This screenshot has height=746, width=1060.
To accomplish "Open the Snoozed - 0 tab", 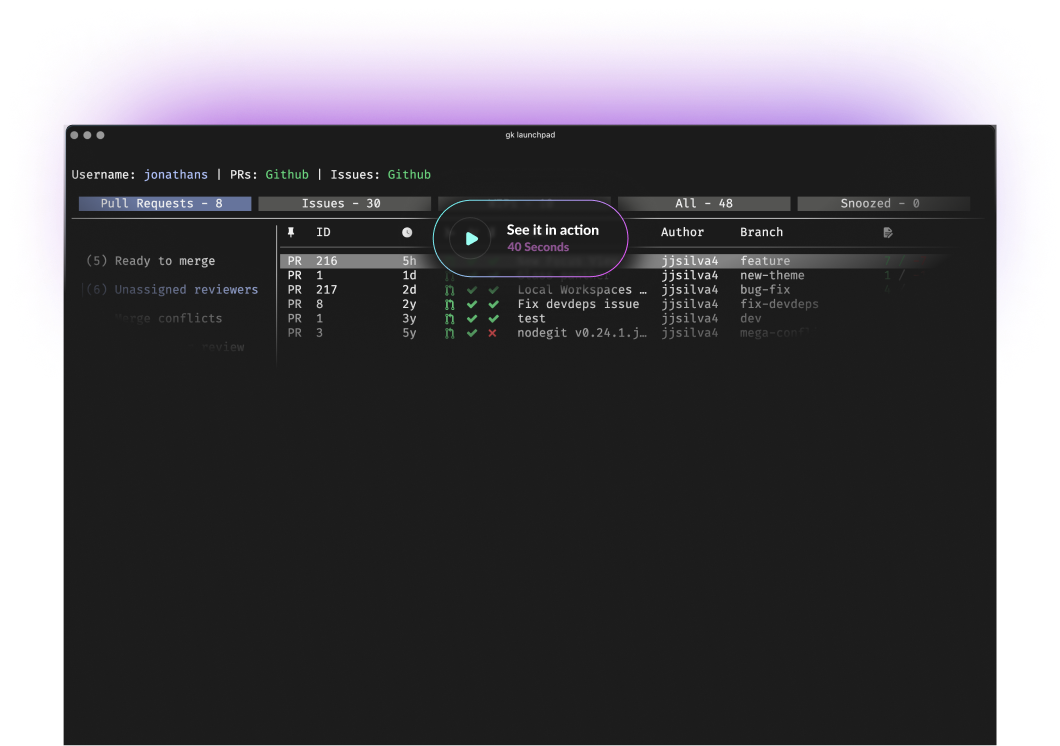I will pos(884,203).
